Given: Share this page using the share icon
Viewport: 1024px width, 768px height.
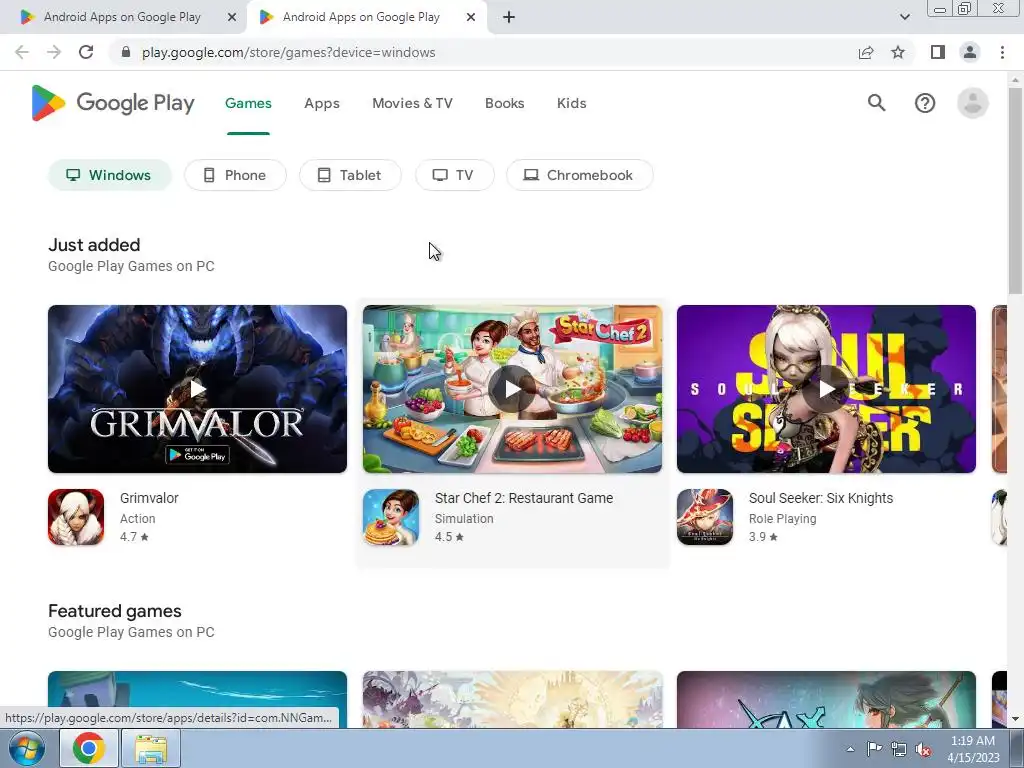Looking at the screenshot, I should 866,52.
